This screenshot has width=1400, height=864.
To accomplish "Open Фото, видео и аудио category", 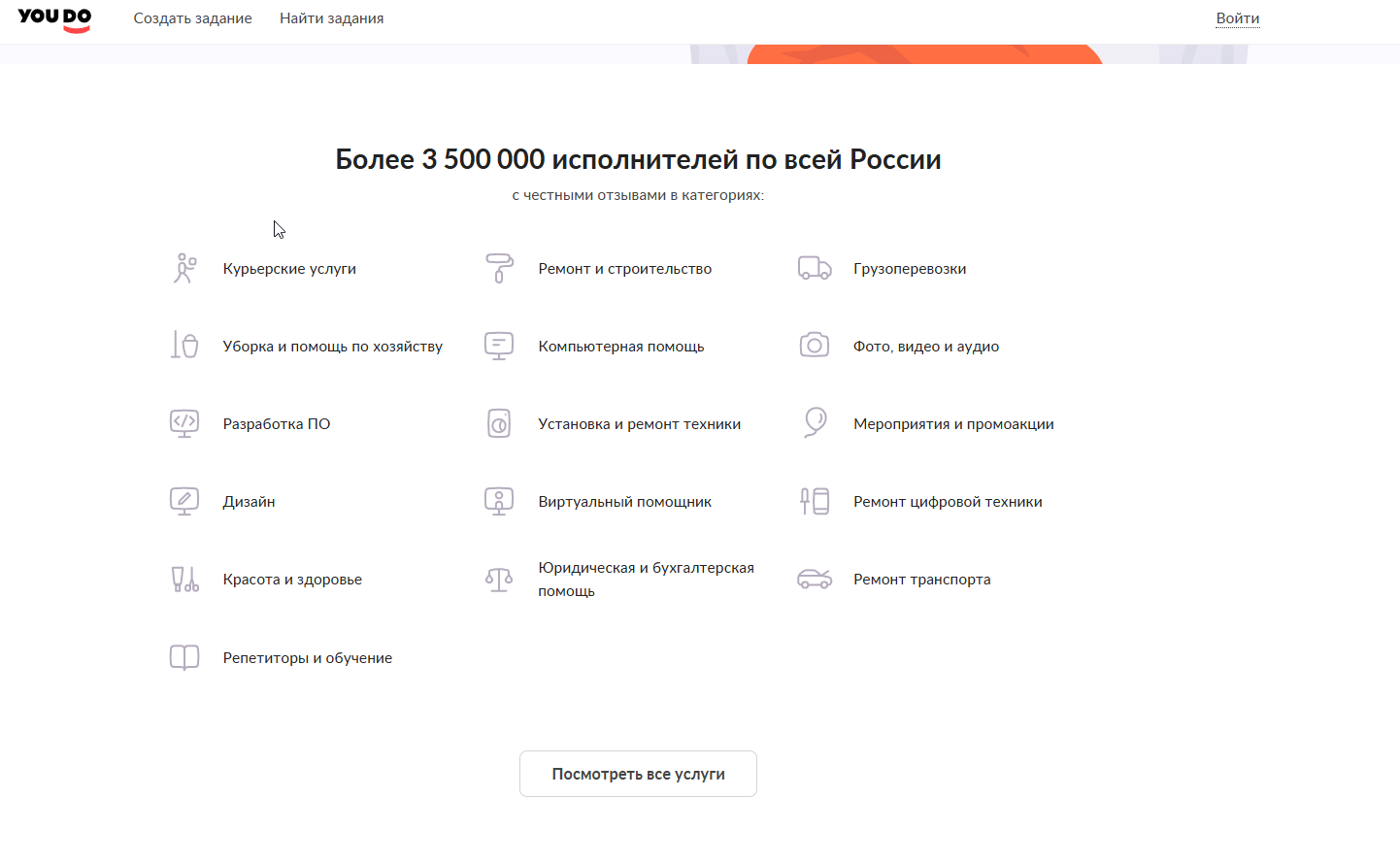I will pos(925,347).
